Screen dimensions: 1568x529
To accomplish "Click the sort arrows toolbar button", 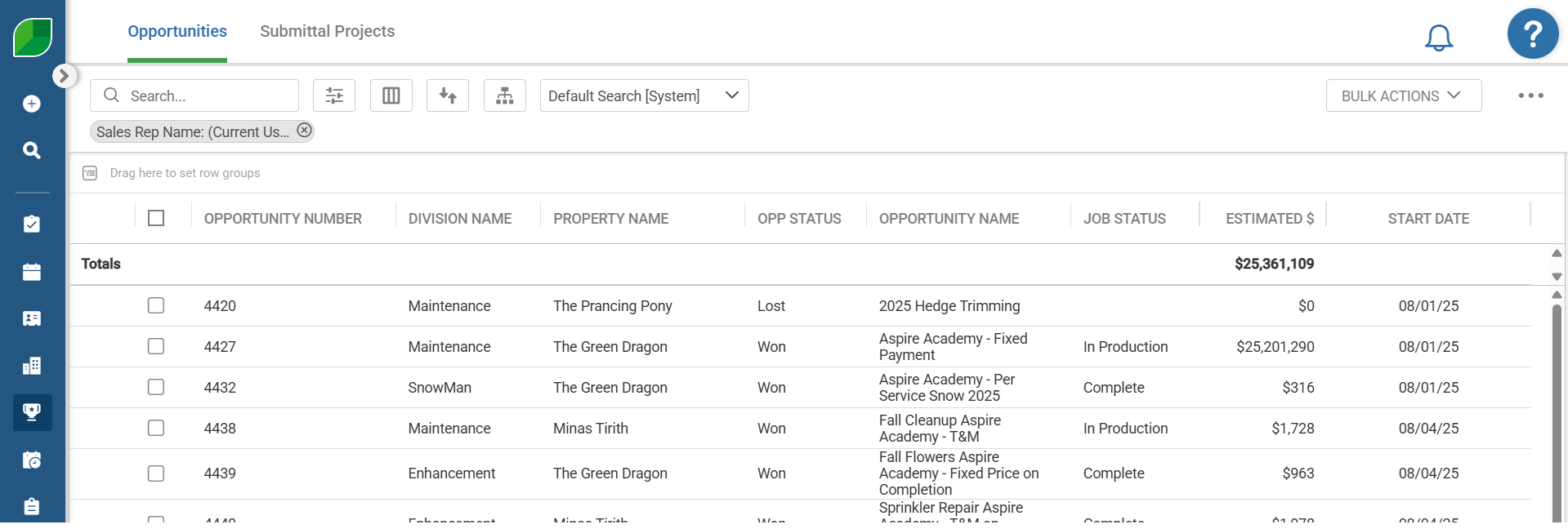I will click(448, 96).
